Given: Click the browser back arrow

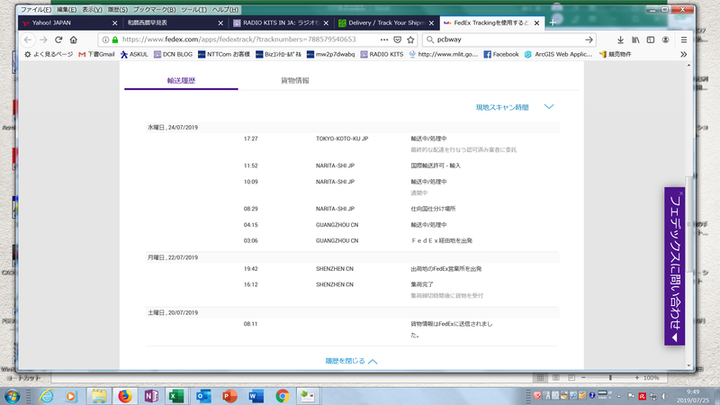Looking at the screenshot, I should pos(29,39).
